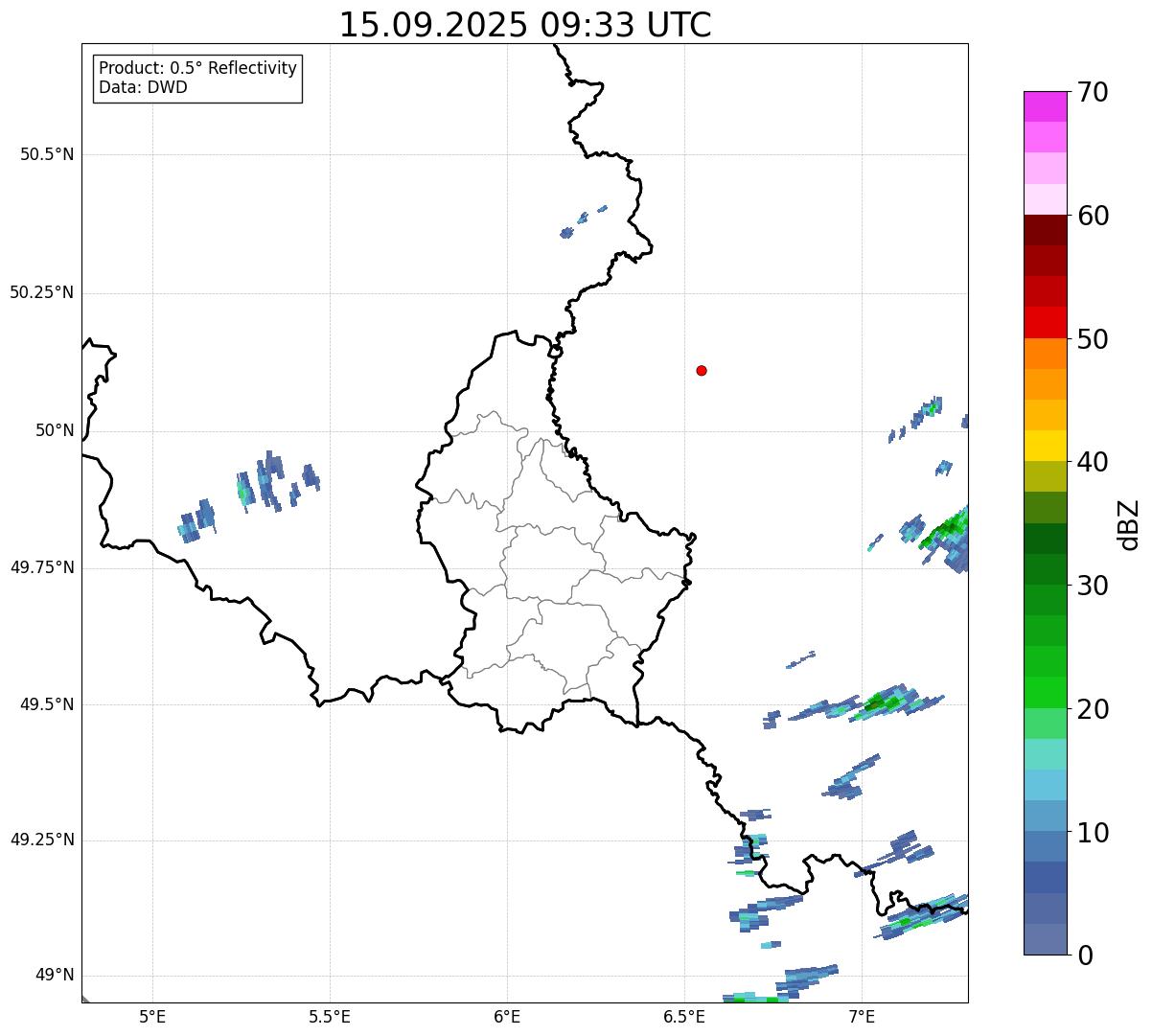This screenshot has height=1036, width=1152.
Task: Click the magenta top colorbar swatch
Action: coord(1045,106)
